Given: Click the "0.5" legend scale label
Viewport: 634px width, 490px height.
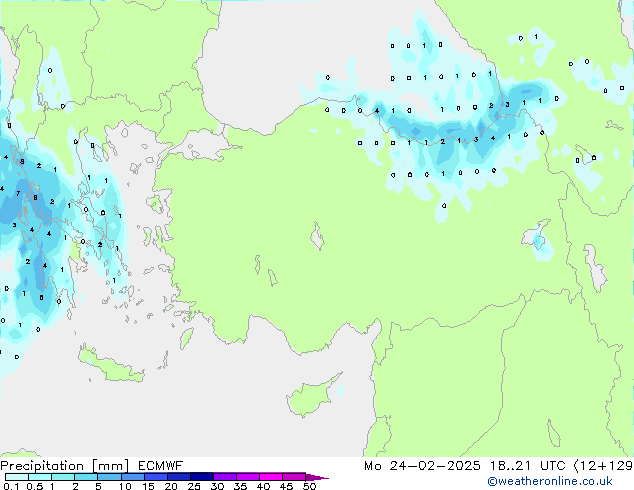Looking at the screenshot, I should [x=35, y=486].
